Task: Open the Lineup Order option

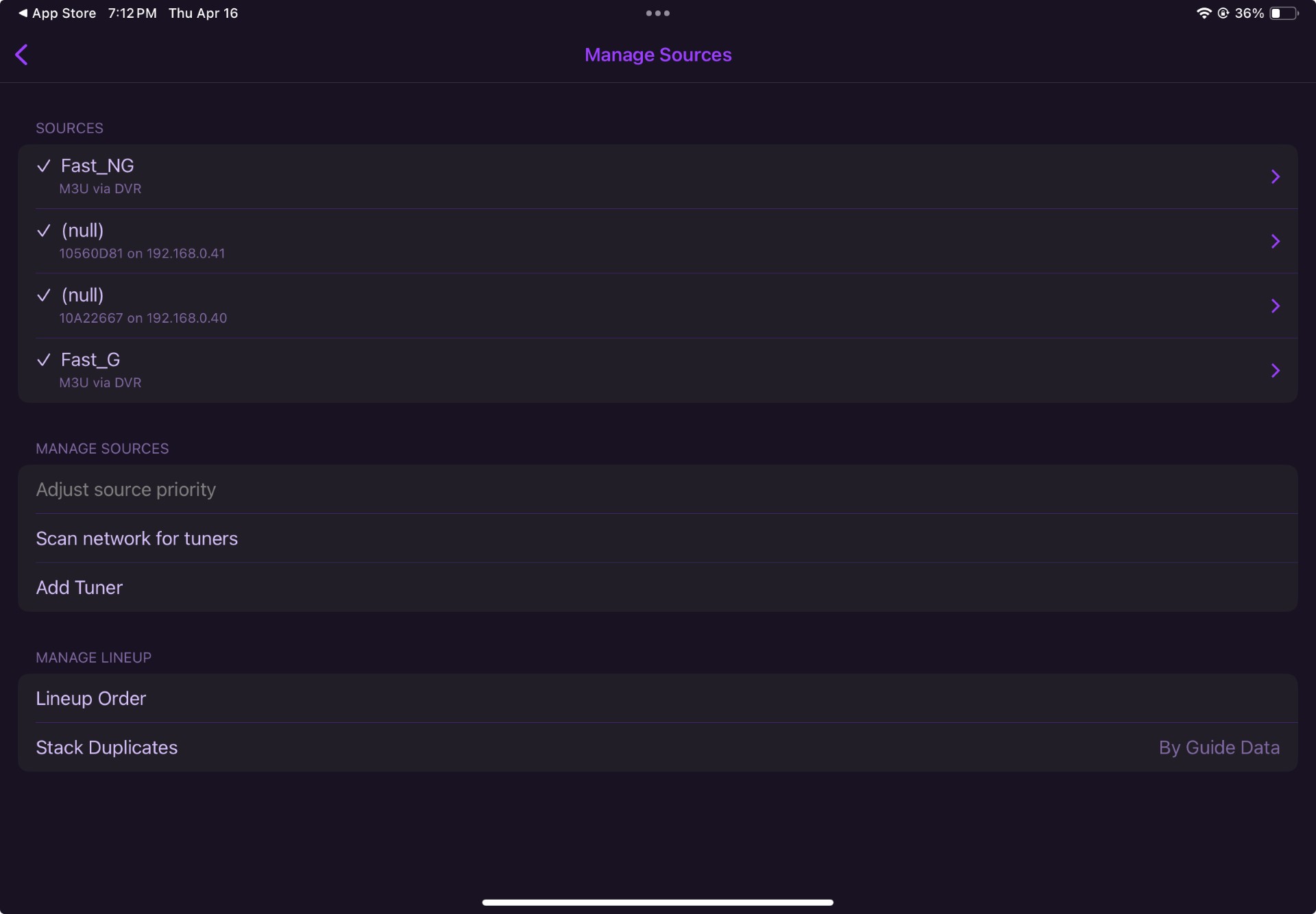Action: pos(91,698)
